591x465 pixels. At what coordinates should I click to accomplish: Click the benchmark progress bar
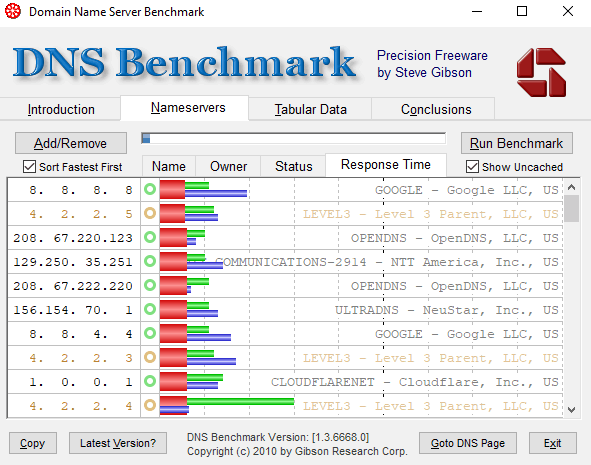tap(293, 138)
